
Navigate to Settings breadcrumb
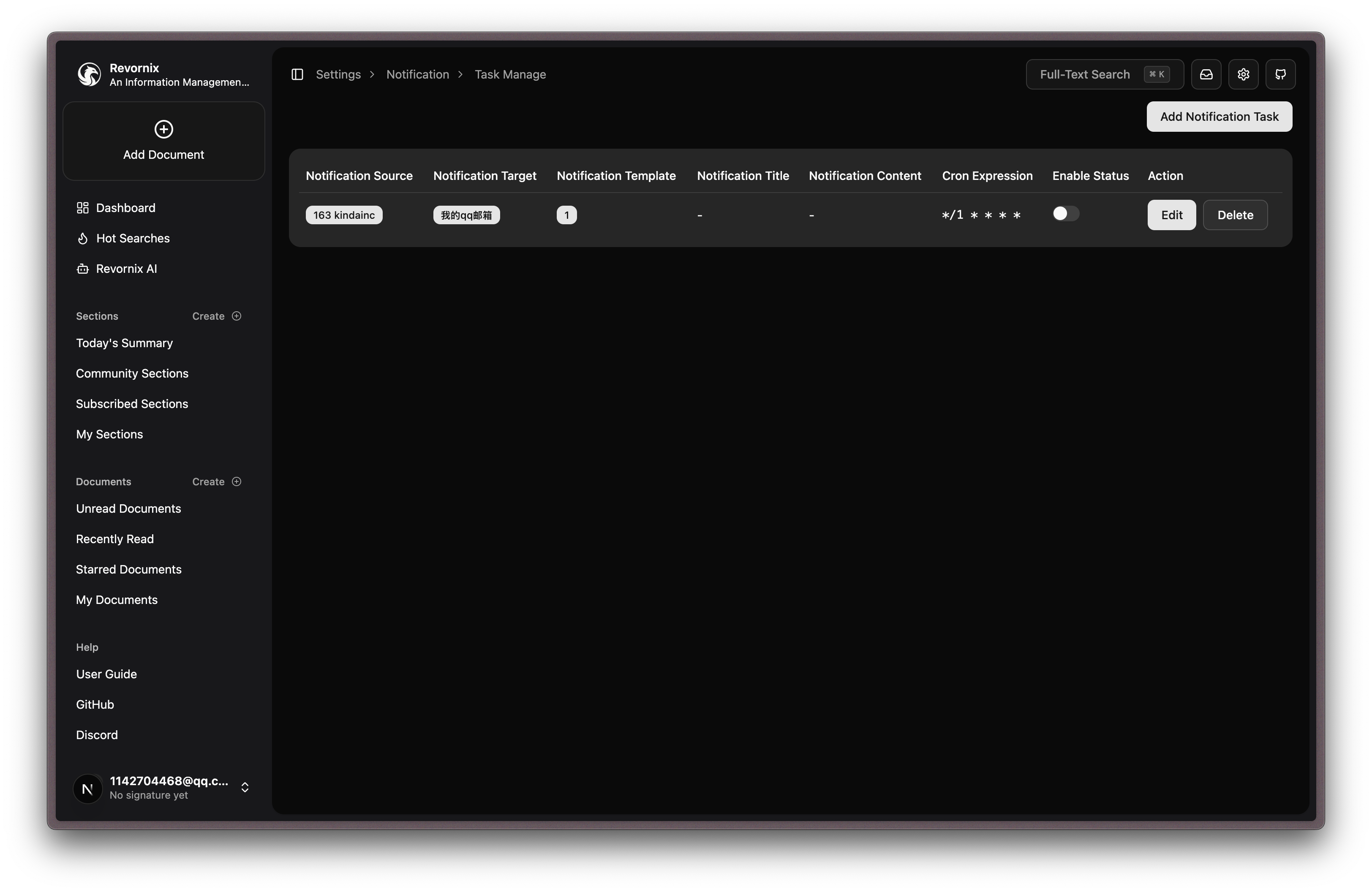pyautogui.click(x=338, y=74)
